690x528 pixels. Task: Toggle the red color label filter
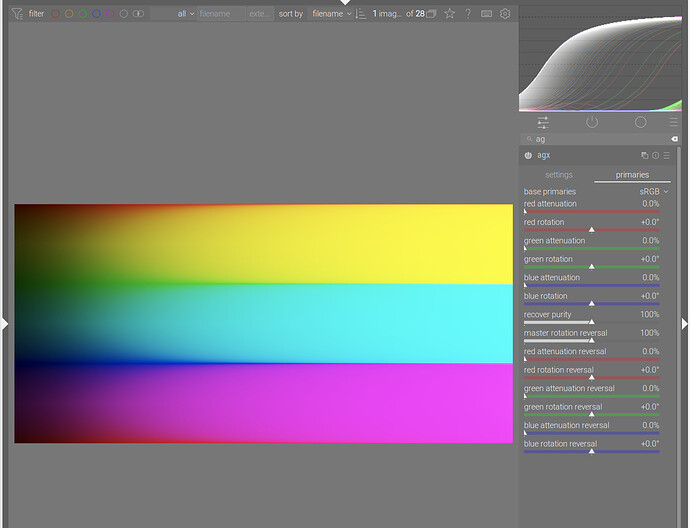[55, 14]
